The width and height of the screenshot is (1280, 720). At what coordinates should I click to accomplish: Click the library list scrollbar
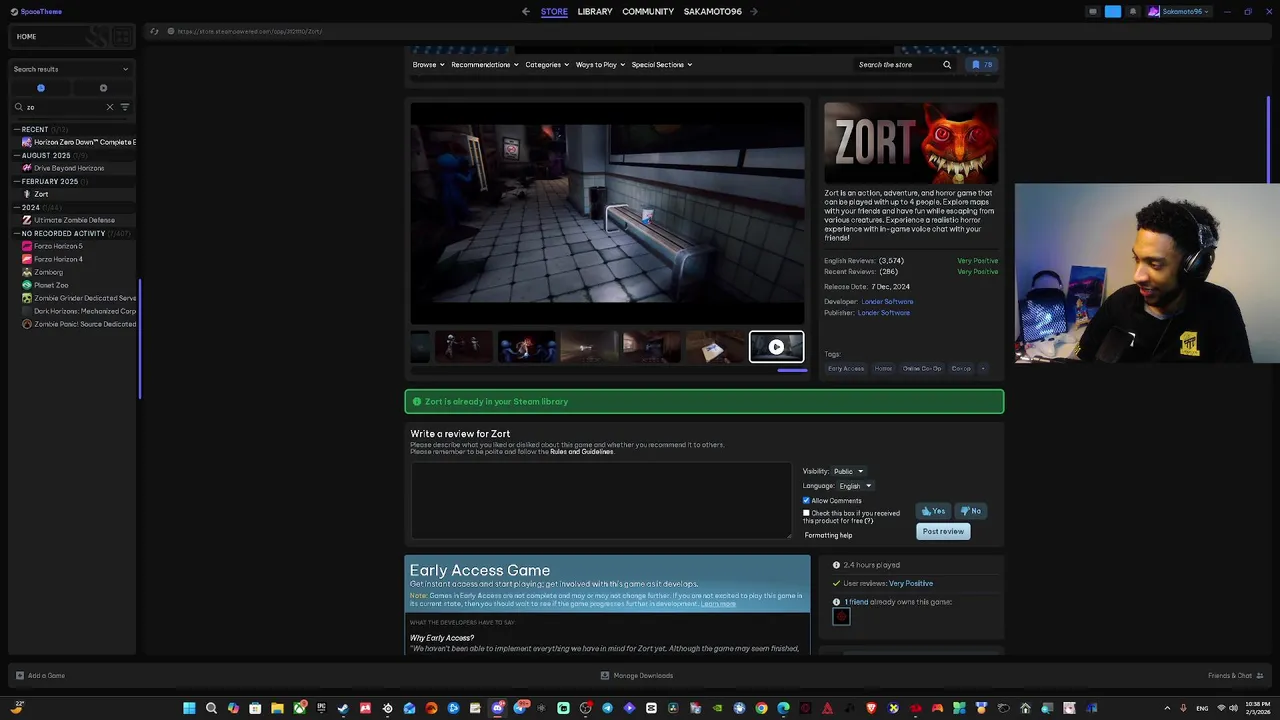pos(140,340)
